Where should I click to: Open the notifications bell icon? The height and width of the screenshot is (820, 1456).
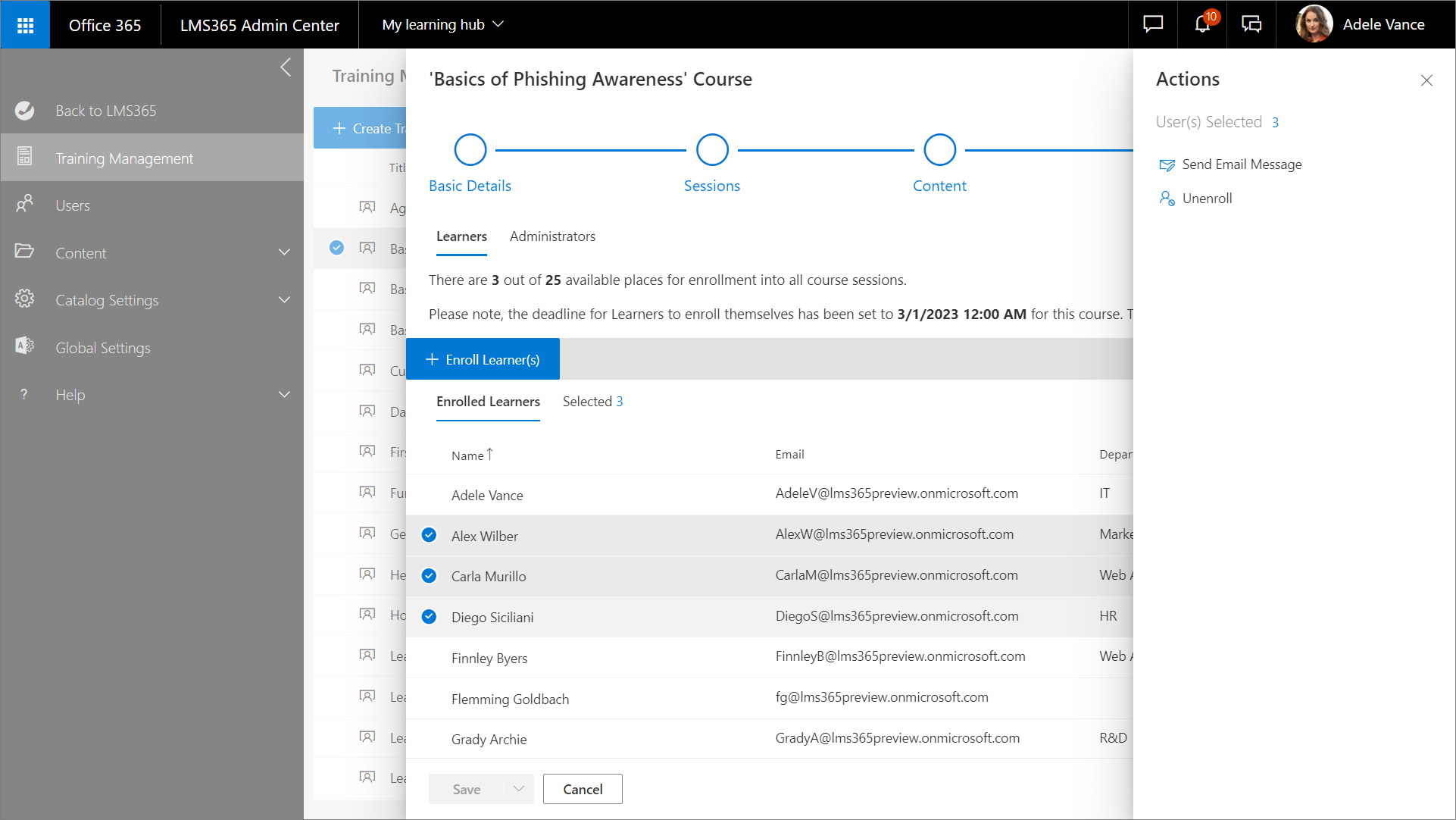(x=1202, y=24)
